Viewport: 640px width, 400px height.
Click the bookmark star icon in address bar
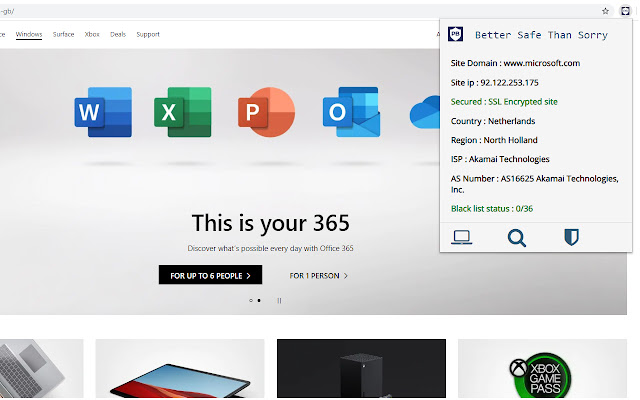pos(605,11)
